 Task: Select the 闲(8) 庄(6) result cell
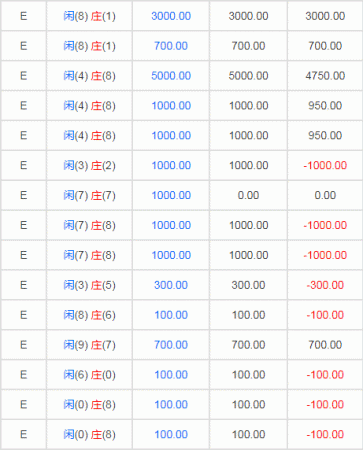point(89,315)
